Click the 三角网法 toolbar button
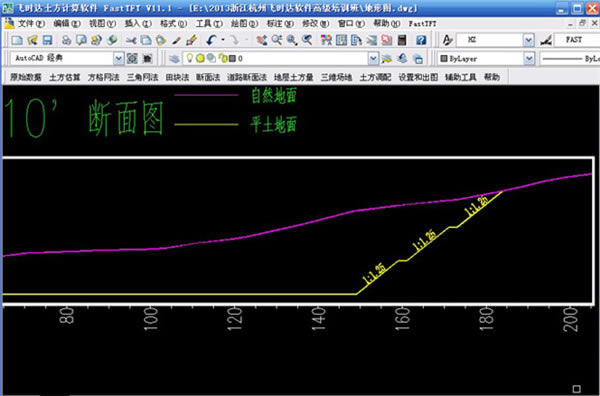600x396 pixels. (142, 77)
